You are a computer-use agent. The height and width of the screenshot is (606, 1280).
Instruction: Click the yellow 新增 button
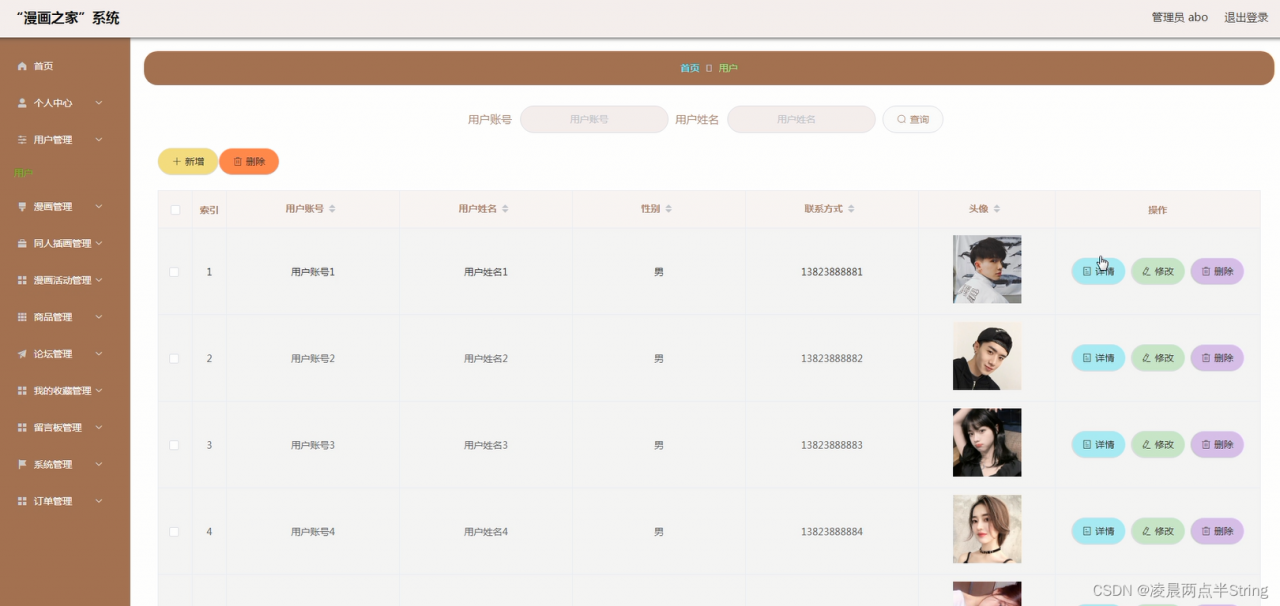[x=188, y=161]
